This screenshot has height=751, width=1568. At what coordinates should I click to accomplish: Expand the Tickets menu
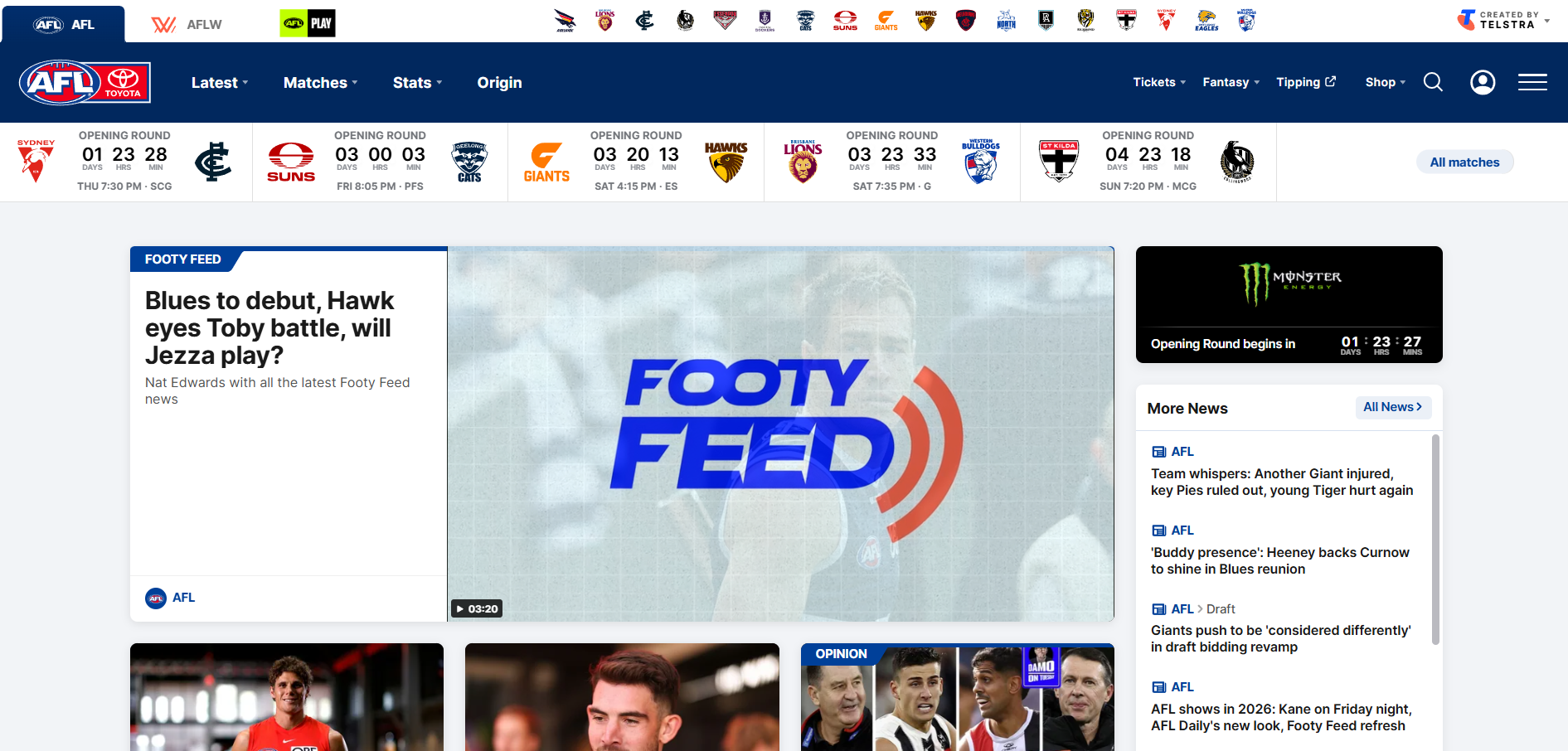(x=1159, y=82)
